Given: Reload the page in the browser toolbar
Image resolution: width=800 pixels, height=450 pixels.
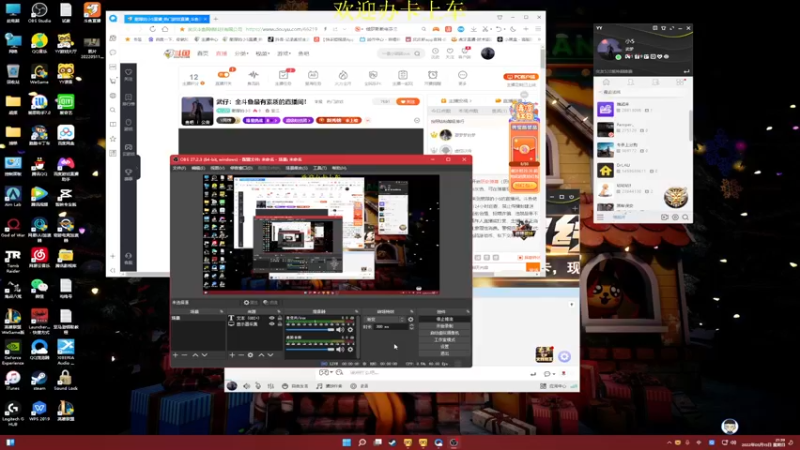Looking at the screenshot, I should (x=153, y=29).
